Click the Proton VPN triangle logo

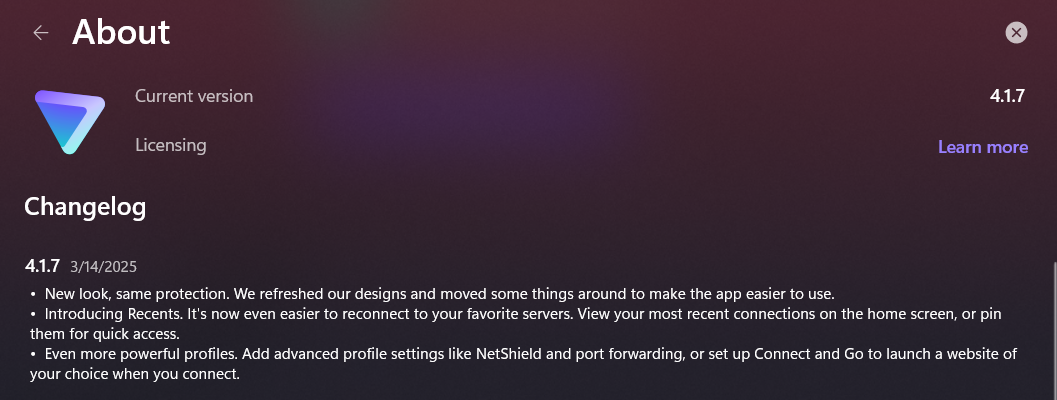[70, 121]
